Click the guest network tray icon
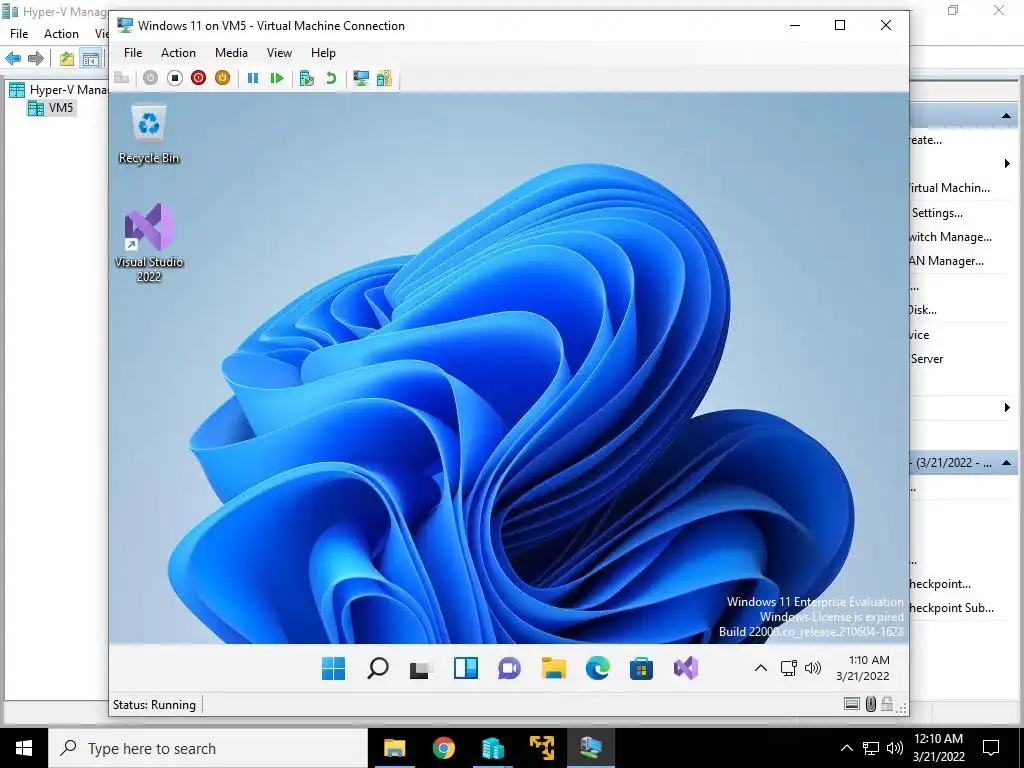 (789, 668)
